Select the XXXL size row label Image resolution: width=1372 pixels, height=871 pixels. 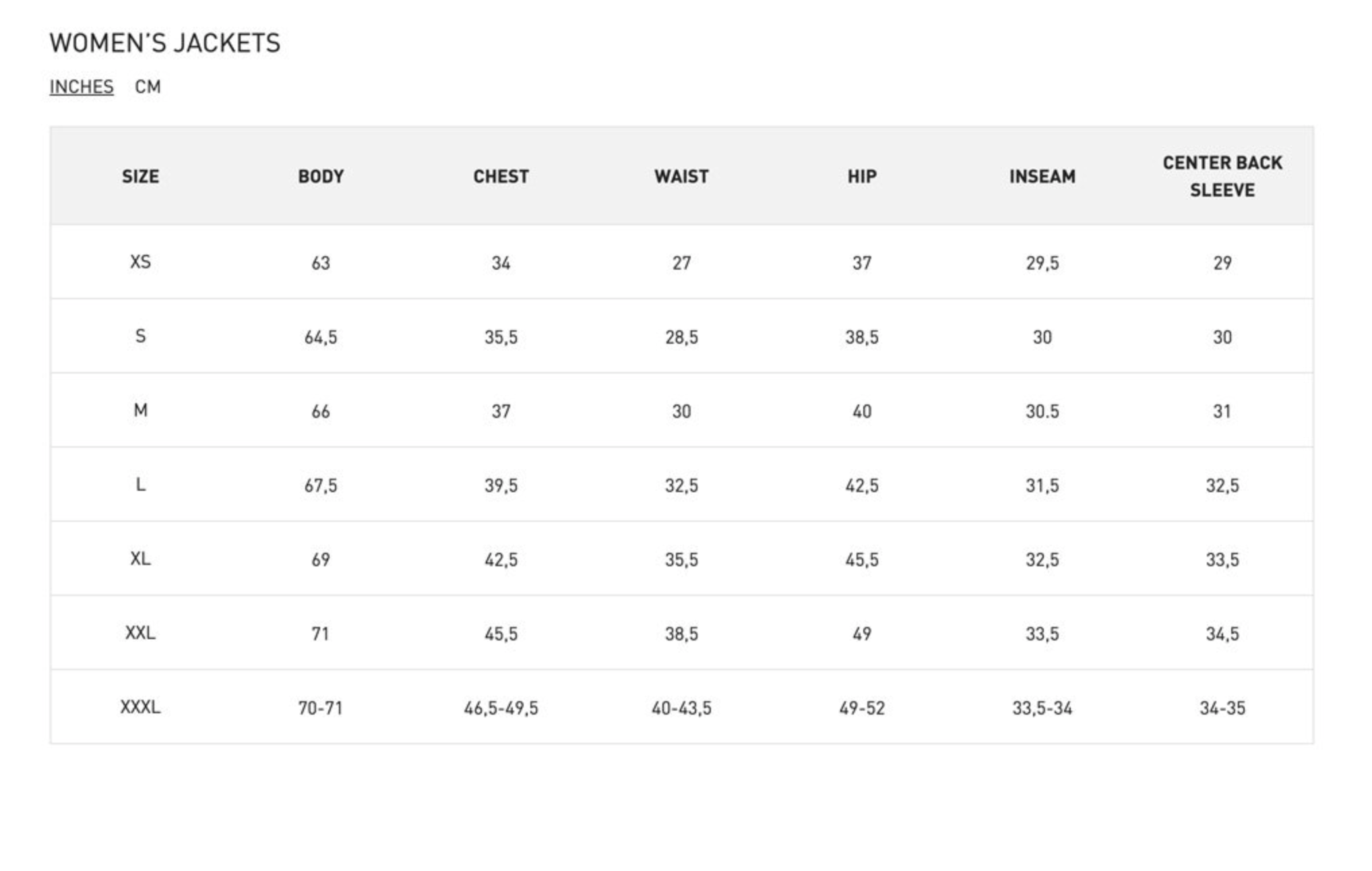click(x=140, y=707)
